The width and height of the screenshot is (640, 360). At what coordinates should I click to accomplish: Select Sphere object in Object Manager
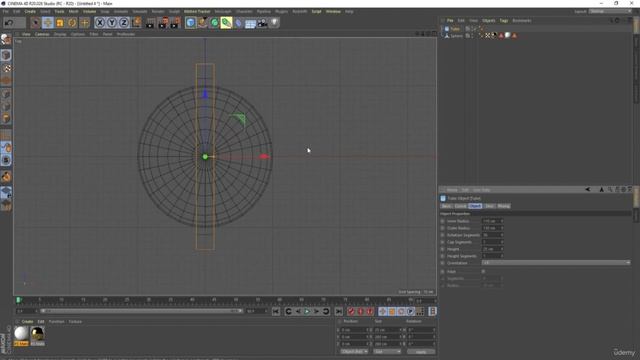pyautogui.click(x=456, y=36)
